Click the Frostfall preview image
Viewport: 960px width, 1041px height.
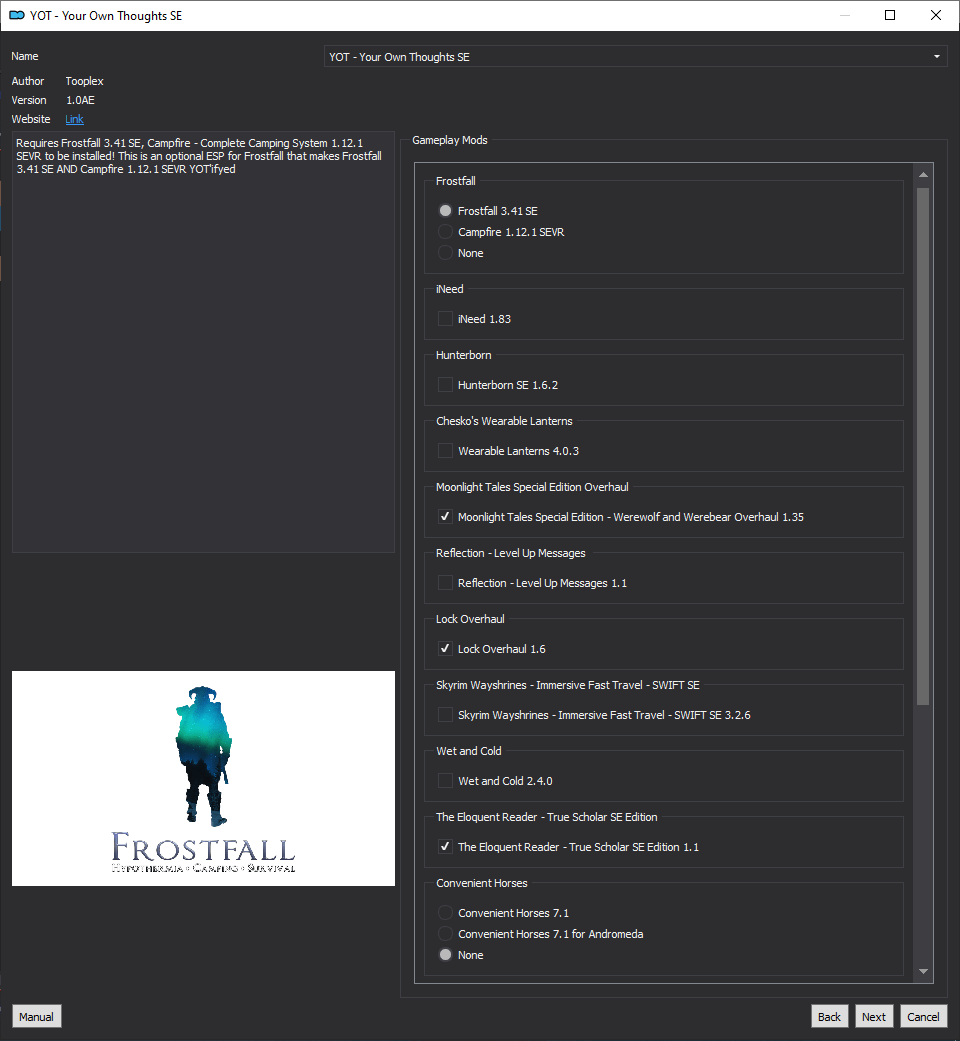(203, 778)
